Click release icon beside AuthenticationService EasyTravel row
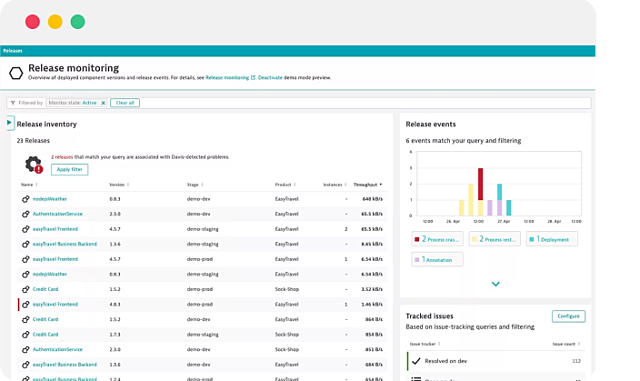This screenshot has height=381, width=640. coord(25,214)
